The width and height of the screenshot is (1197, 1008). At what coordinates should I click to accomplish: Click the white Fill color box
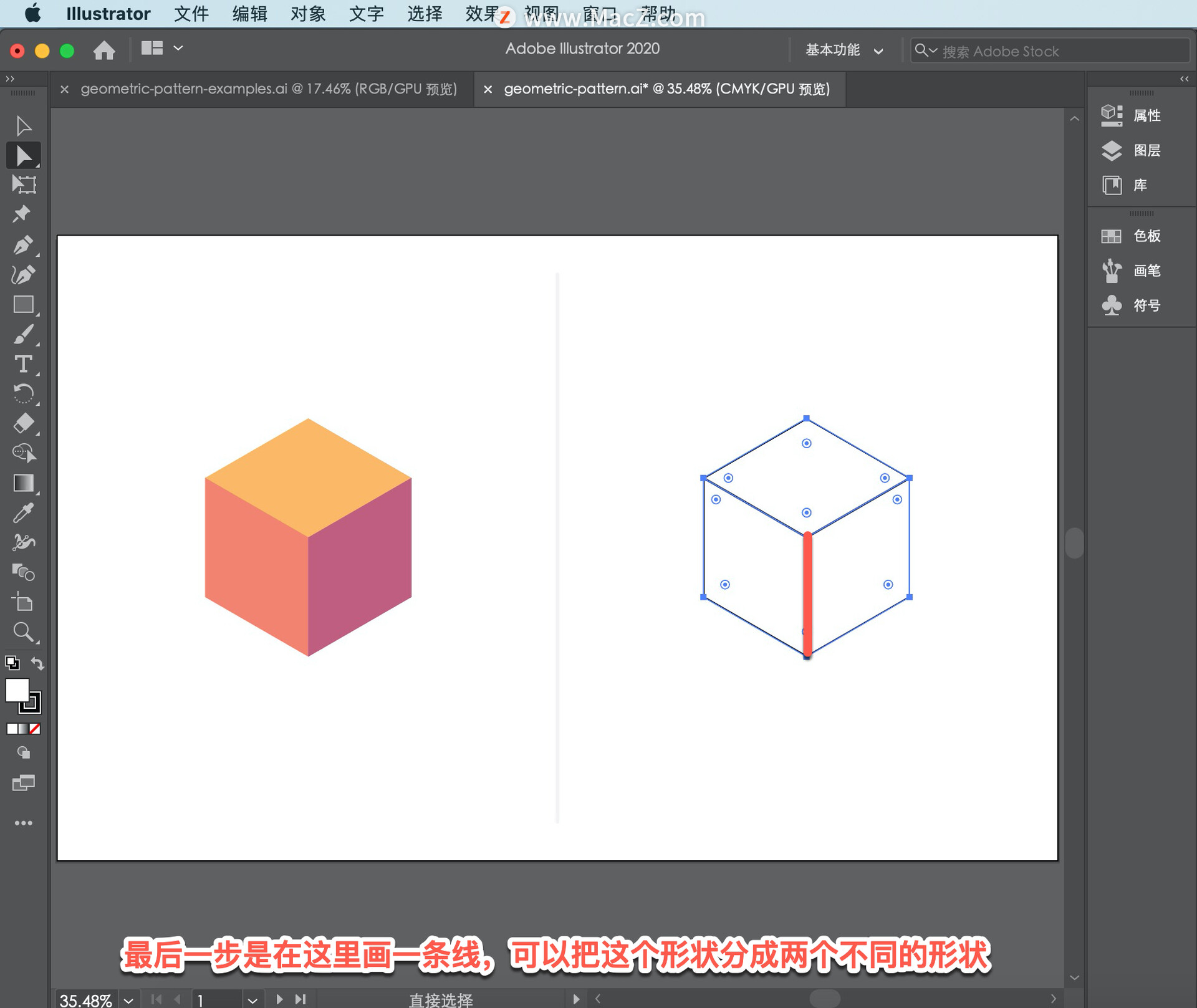click(17, 690)
